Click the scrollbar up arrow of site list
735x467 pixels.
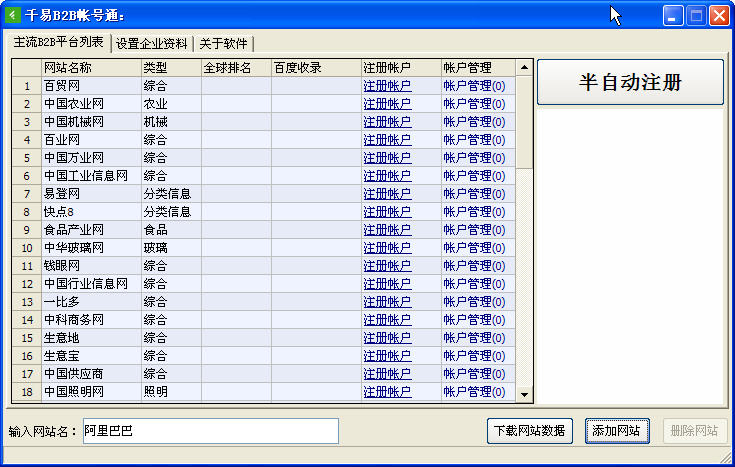pos(525,68)
